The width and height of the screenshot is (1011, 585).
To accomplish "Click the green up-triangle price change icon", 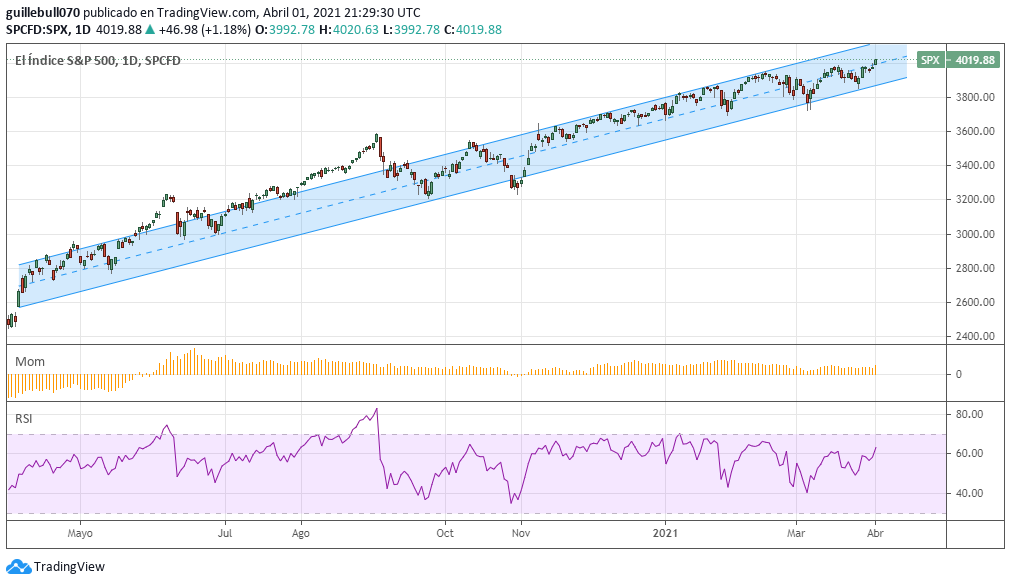I will coord(150,30).
